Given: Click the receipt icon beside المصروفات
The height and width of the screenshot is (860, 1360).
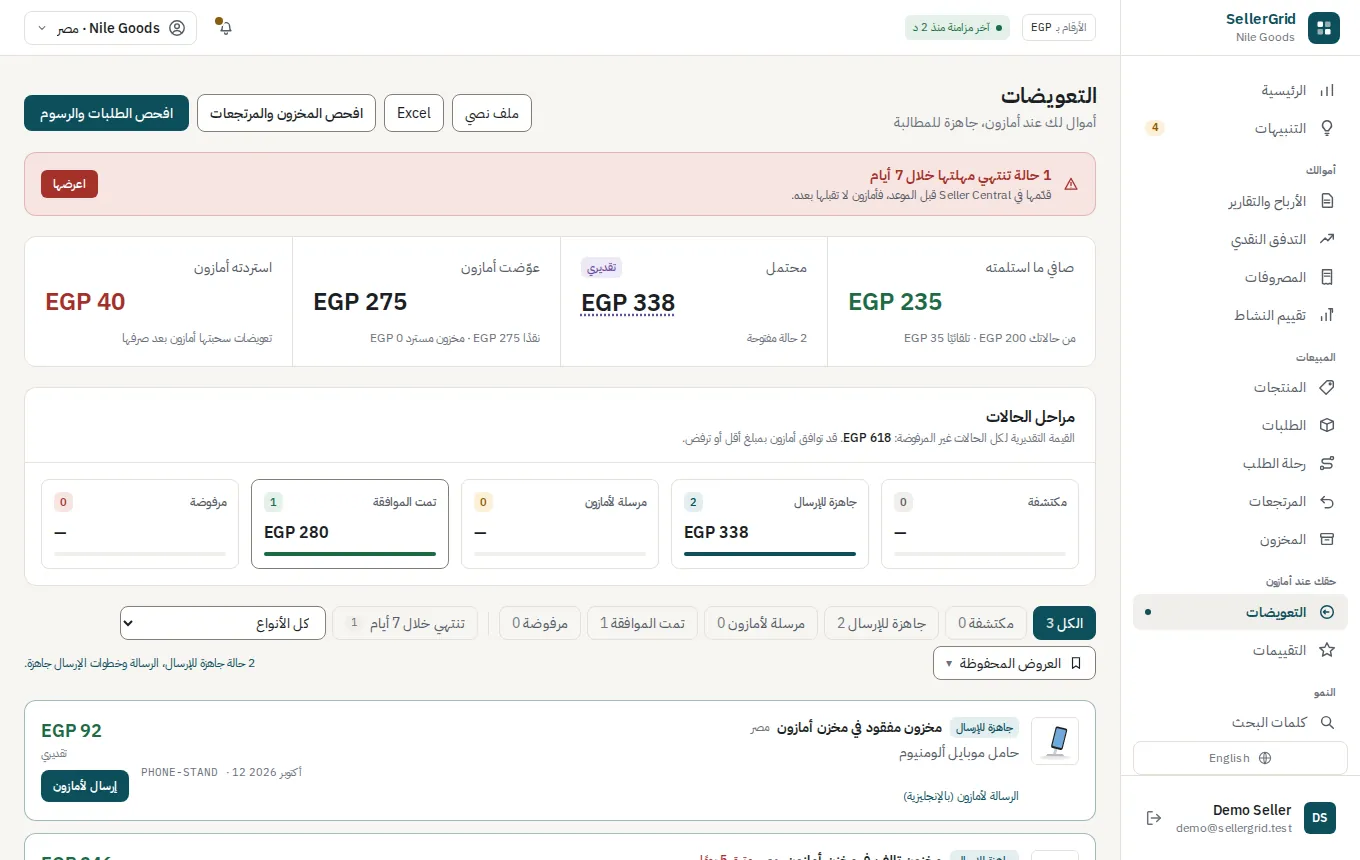Looking at the screenshot, I should (1327, 278).
